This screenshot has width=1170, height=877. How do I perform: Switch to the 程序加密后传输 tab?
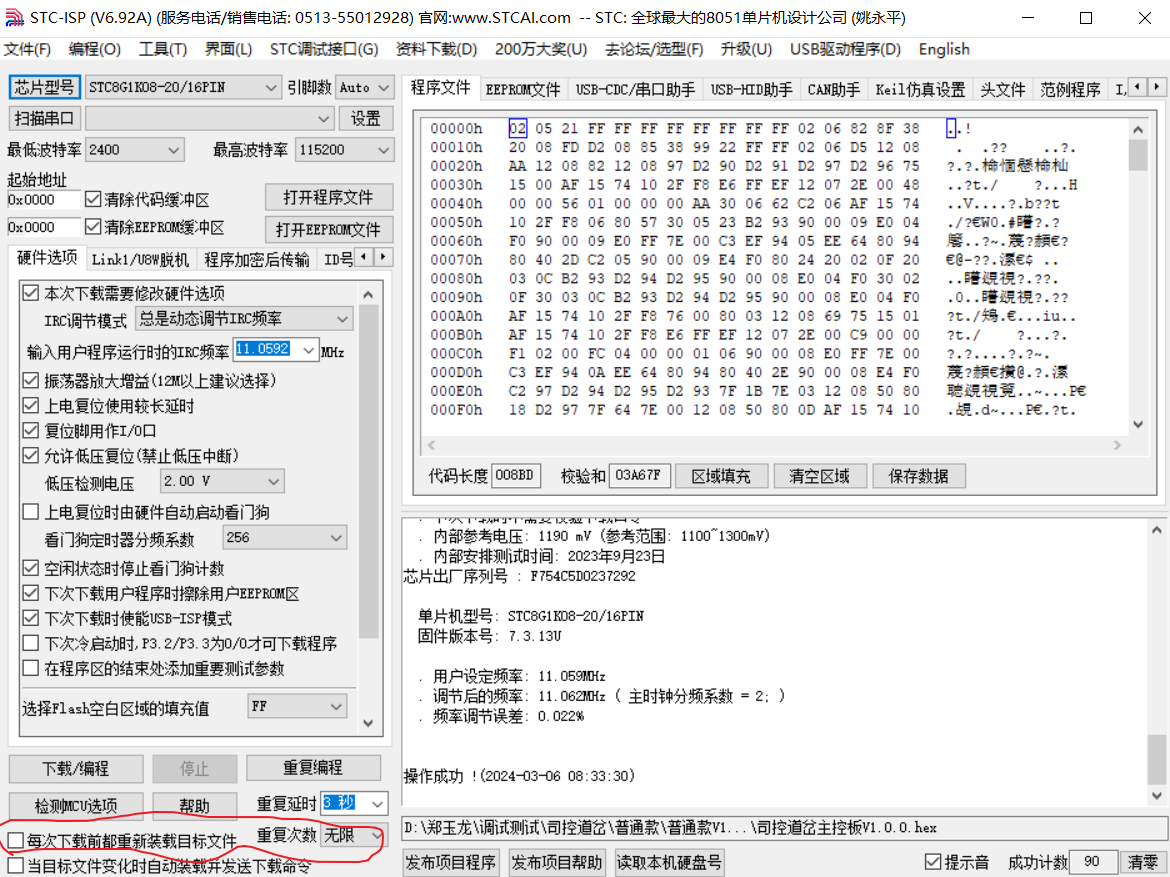[257, 259]
